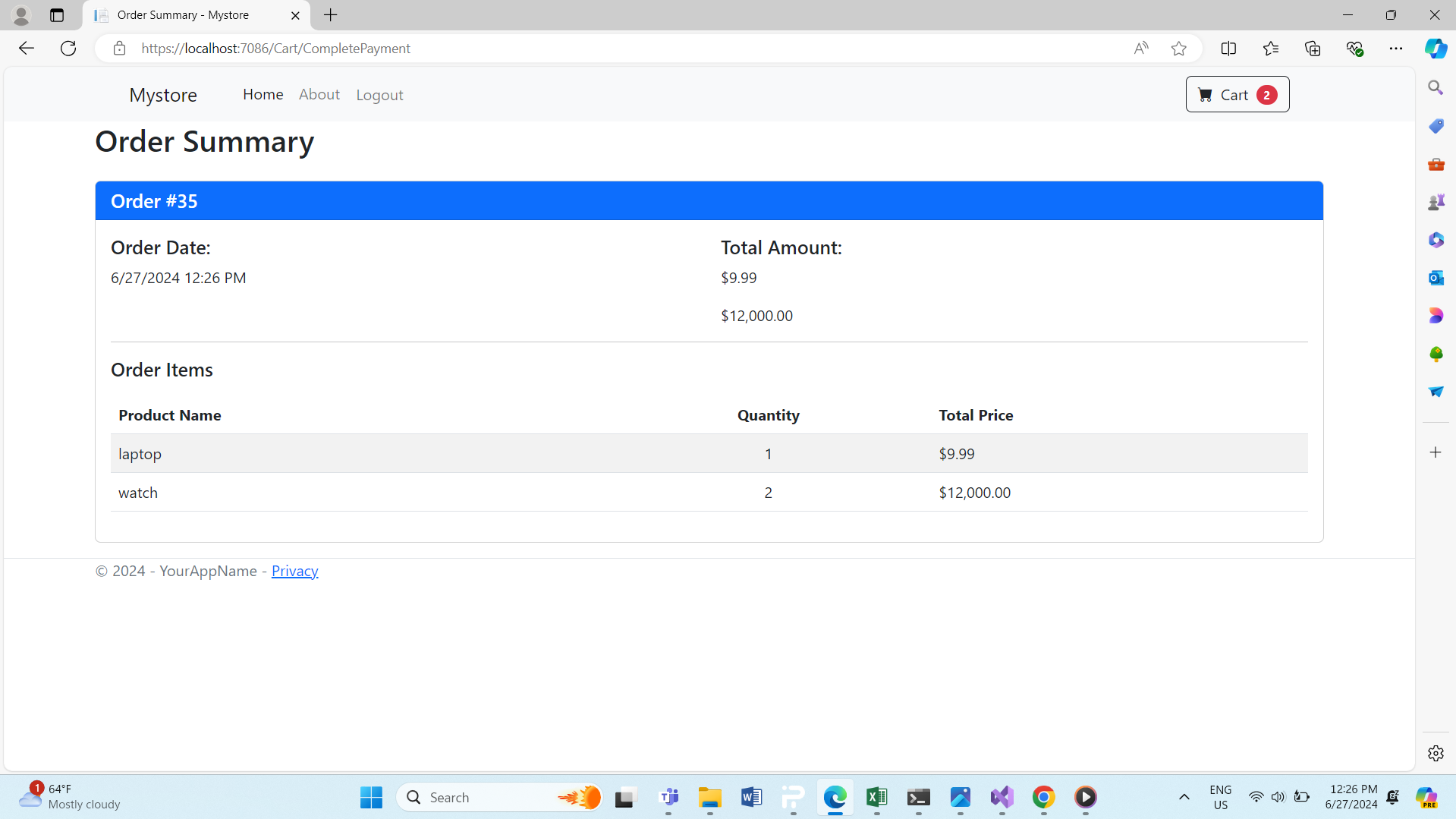The width and height of the screenshot is (1456, 819).
Task: Open the About nav item
Action: coord(319,94)
